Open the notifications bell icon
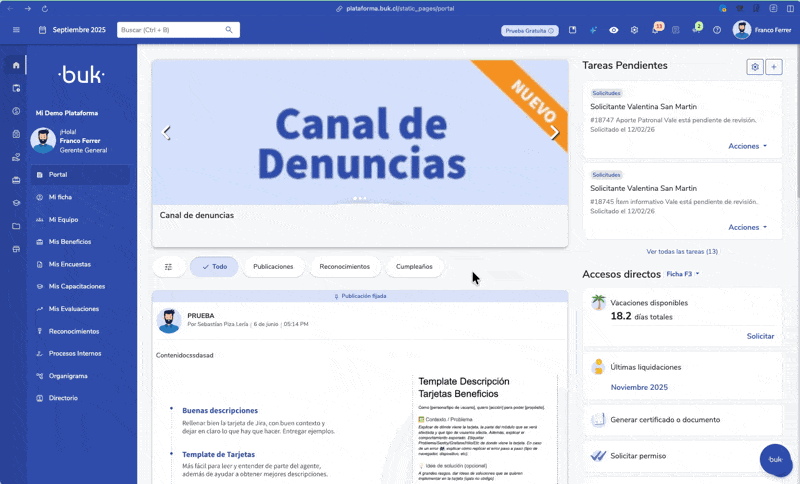 (x=655, y=30)
